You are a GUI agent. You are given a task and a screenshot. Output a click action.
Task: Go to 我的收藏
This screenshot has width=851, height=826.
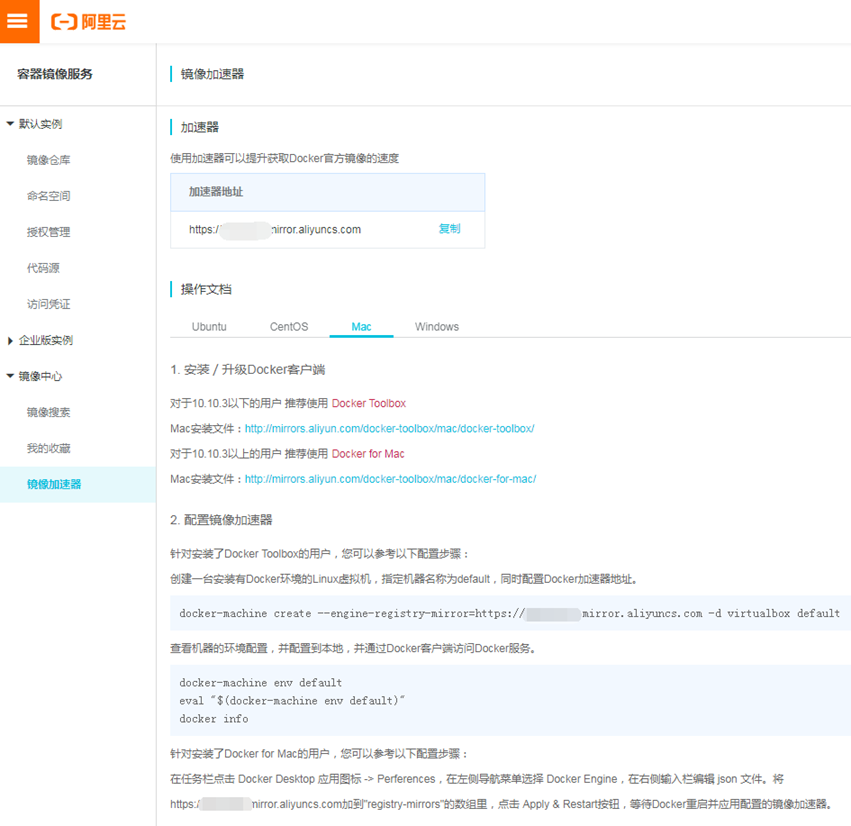48,448
